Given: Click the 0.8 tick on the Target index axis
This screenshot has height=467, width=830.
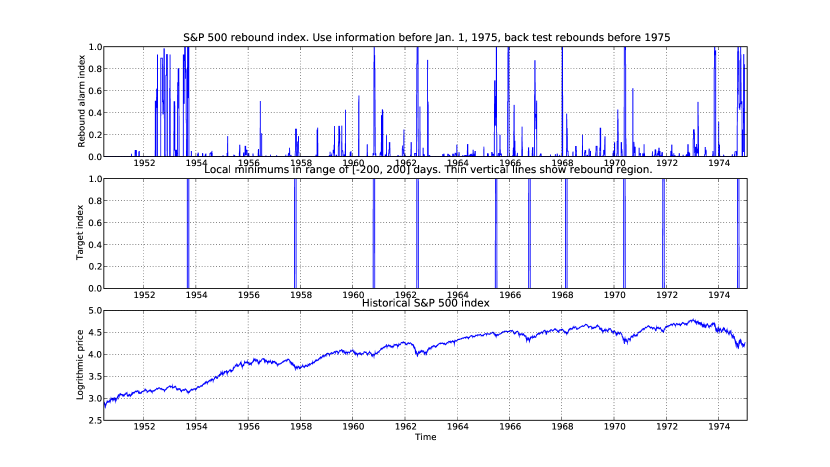Looking at the screenshot, I should click(x=95, y=201).
